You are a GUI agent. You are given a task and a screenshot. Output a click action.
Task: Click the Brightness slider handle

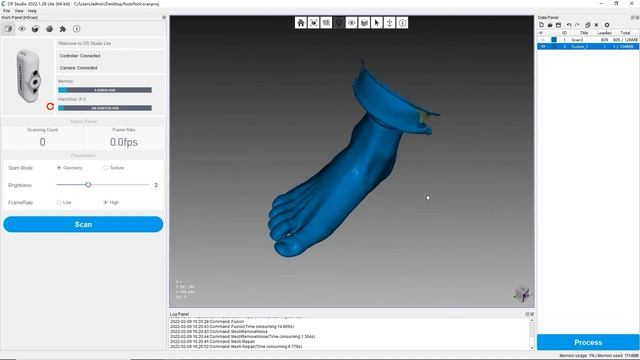pos(88,185)
